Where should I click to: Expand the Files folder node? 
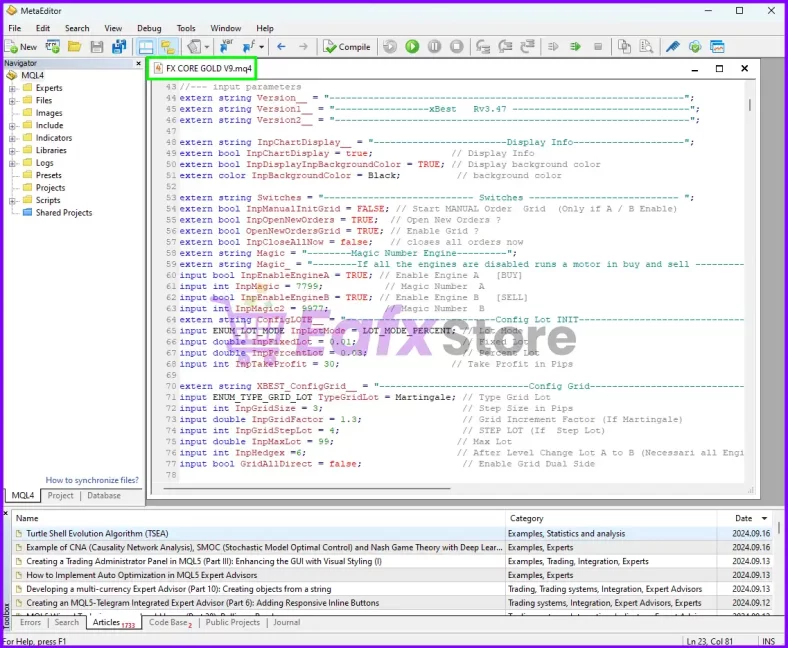tap(12, 101)
